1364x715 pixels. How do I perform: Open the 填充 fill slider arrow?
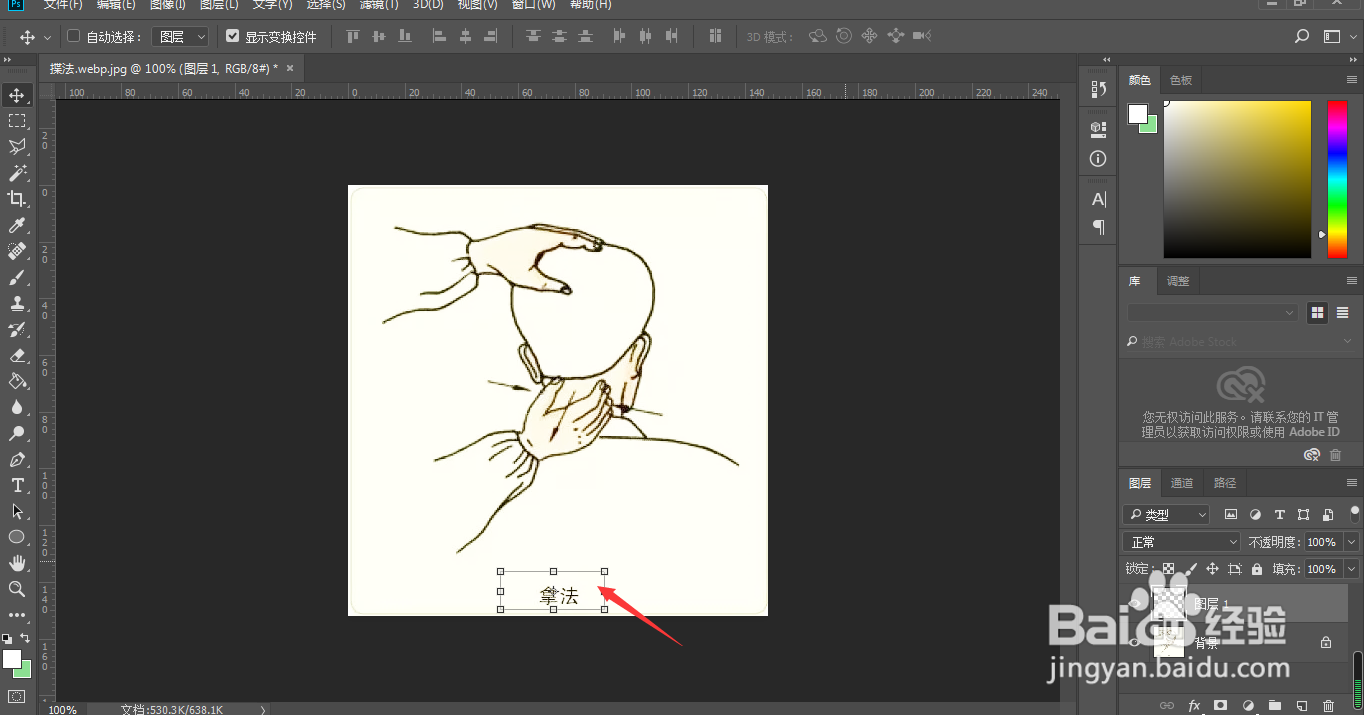[x=1351, y=569]
